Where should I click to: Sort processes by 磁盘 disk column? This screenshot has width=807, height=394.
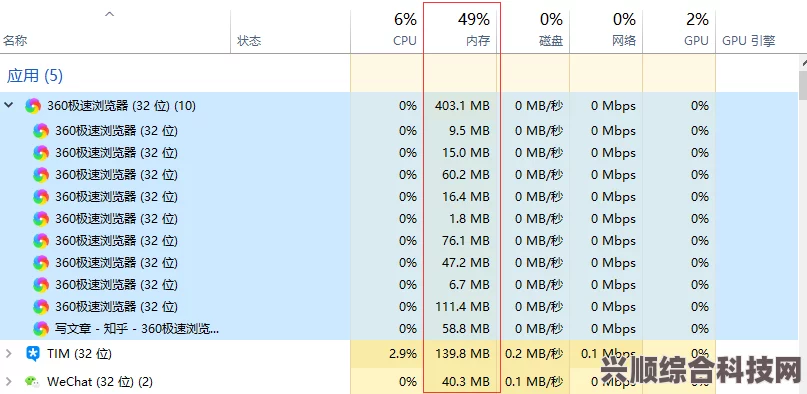point(536,30)
